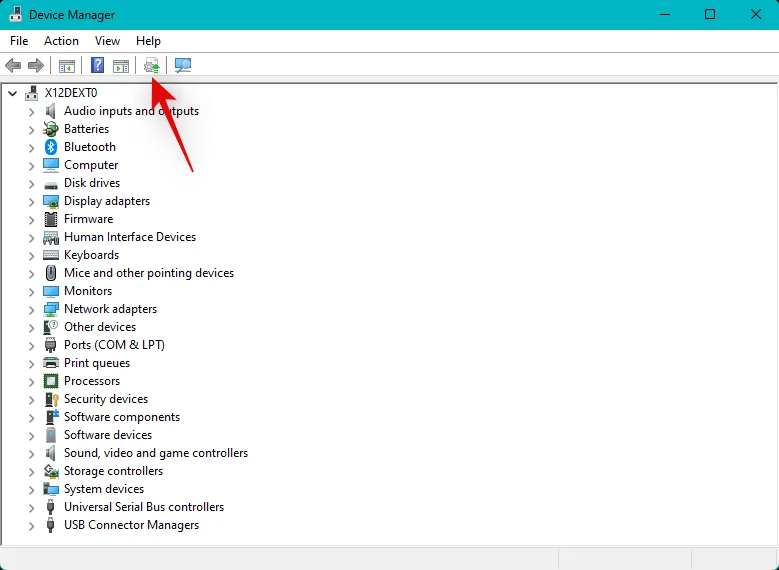Select the Disk drives label
Viewport: 779px width, 570px height.
92,183
